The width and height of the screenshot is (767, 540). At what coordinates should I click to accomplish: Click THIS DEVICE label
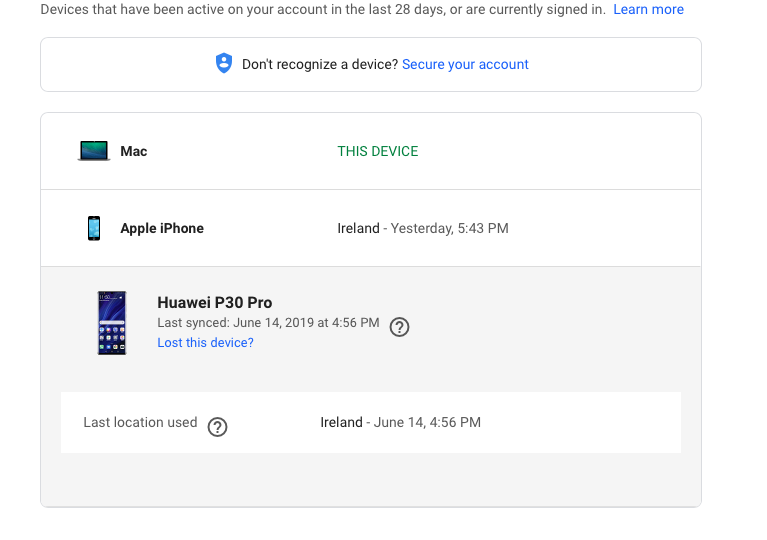(x=378, y=151)
